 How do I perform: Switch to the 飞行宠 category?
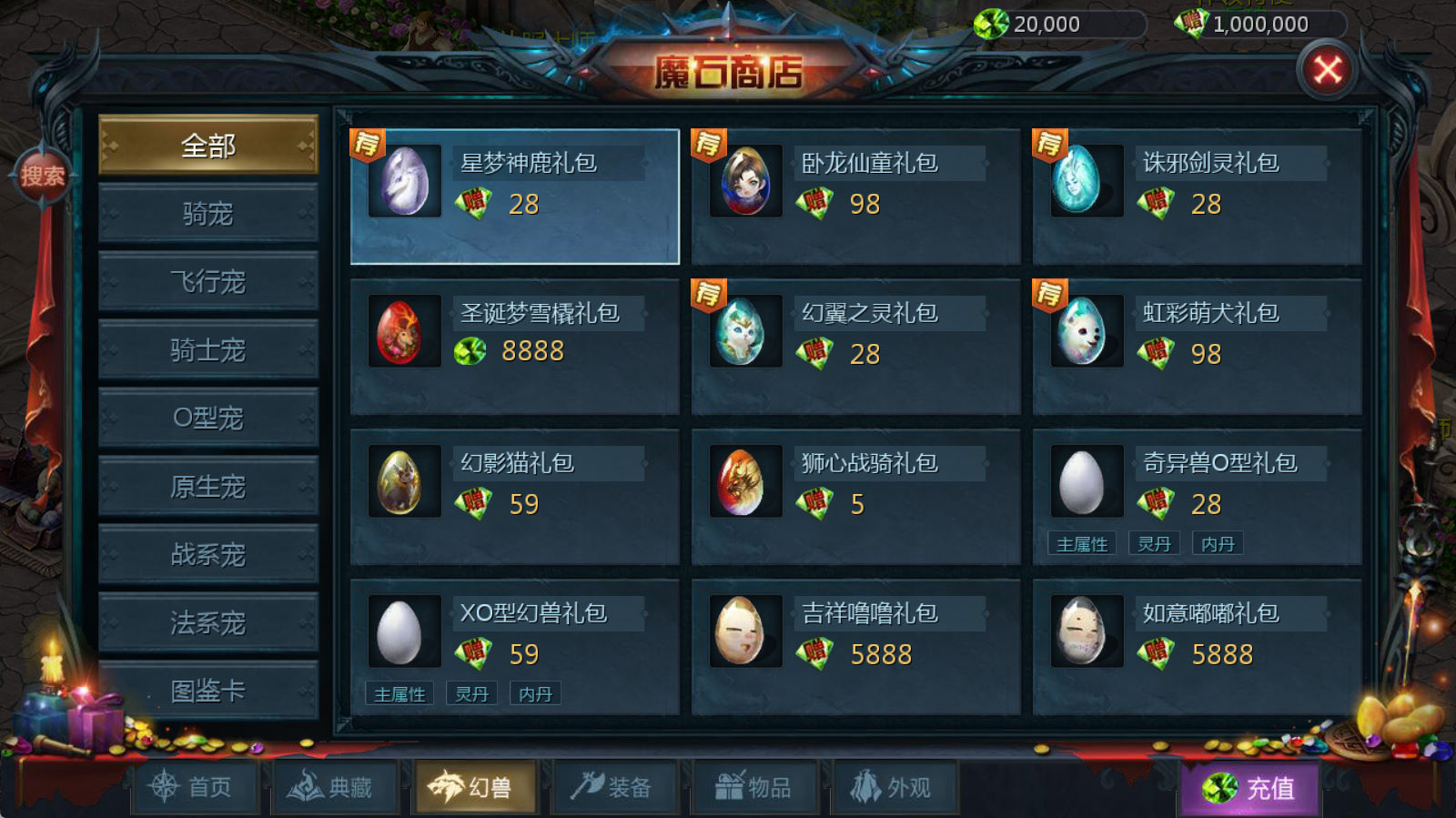208,282
